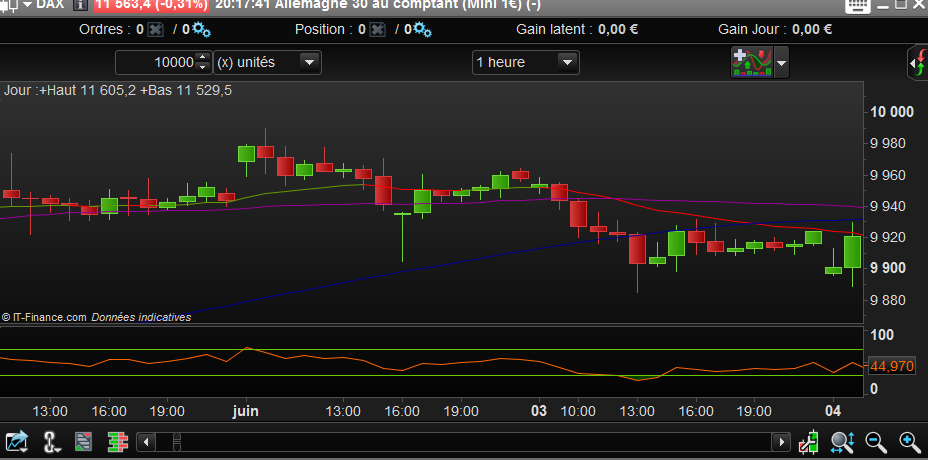Click the chain link chart grouping icon

[51, 442]
